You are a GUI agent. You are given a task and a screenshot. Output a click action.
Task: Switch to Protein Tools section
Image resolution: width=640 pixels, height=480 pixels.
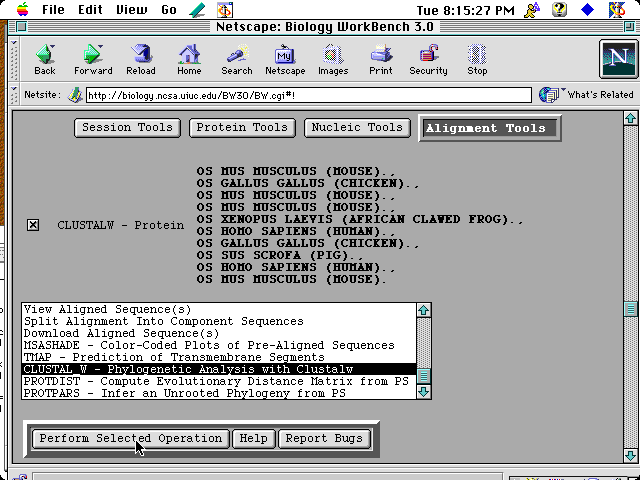coord(242,128)
